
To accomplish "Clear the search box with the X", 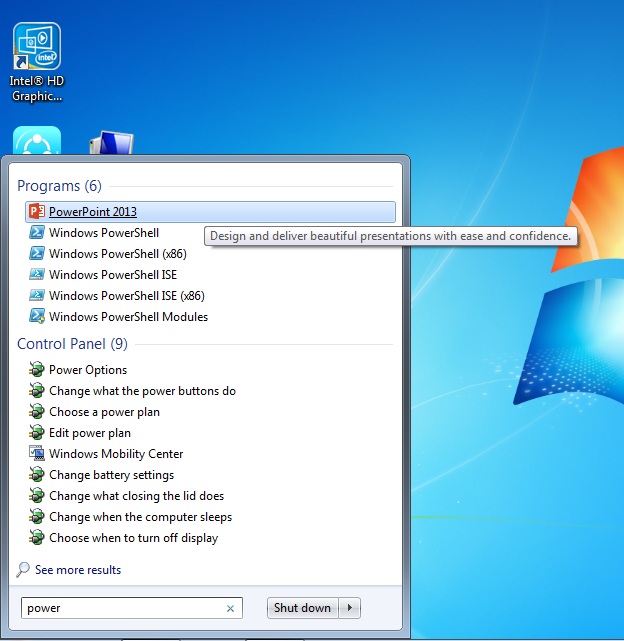I will (x=230, y=608).
